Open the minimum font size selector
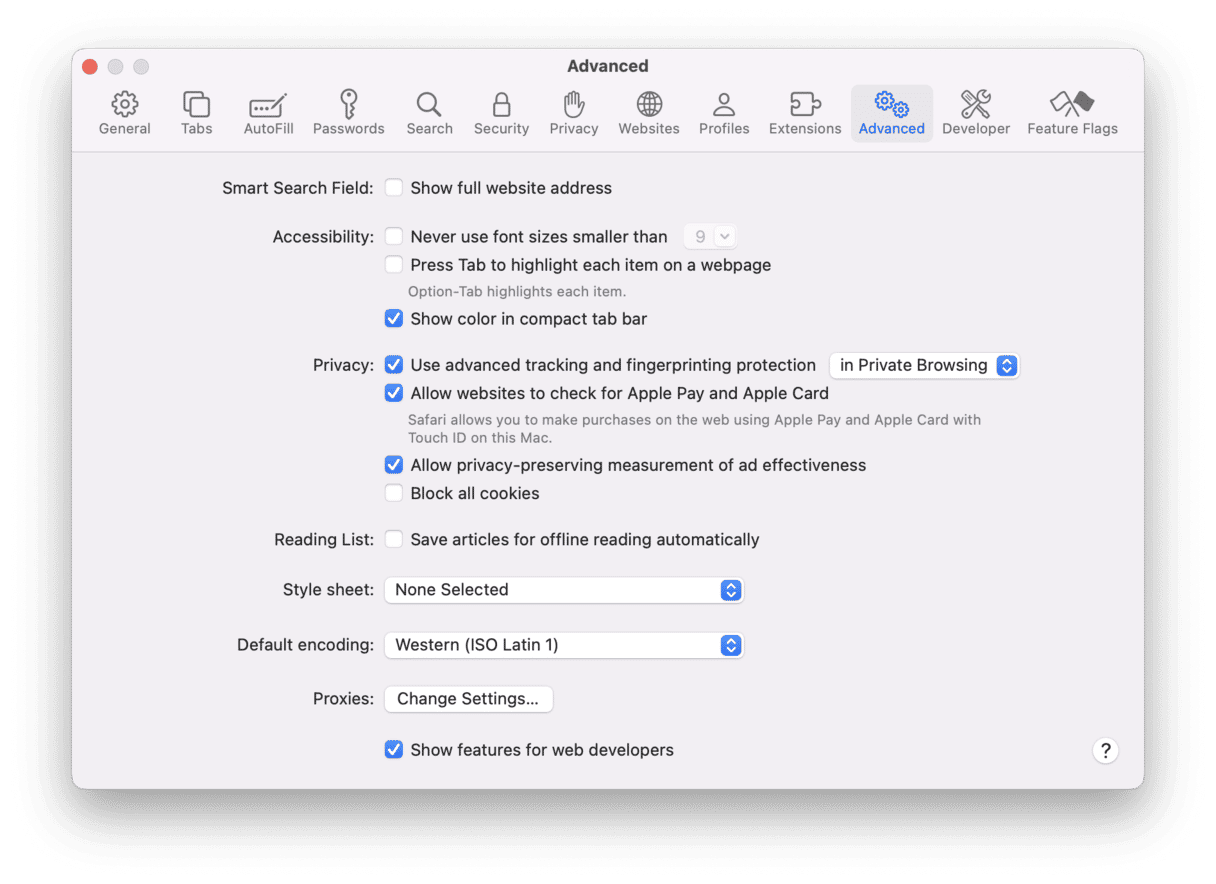The height and width of the screenshot is (884, 1216). 711,237
